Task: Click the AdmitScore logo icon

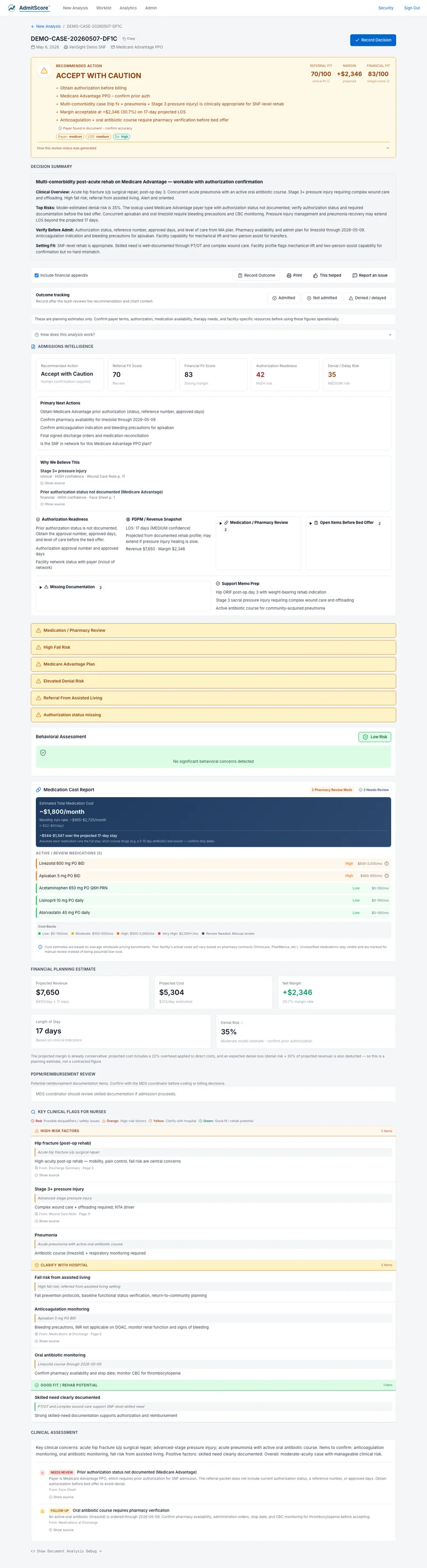Action: pos(12,8)
